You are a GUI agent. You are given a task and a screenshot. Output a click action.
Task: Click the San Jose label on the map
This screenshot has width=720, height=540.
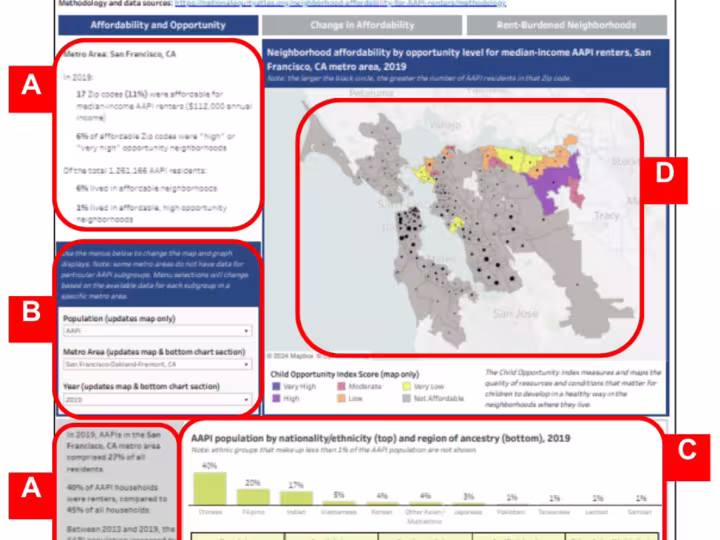pyautogui.click(x=515, y=314)
